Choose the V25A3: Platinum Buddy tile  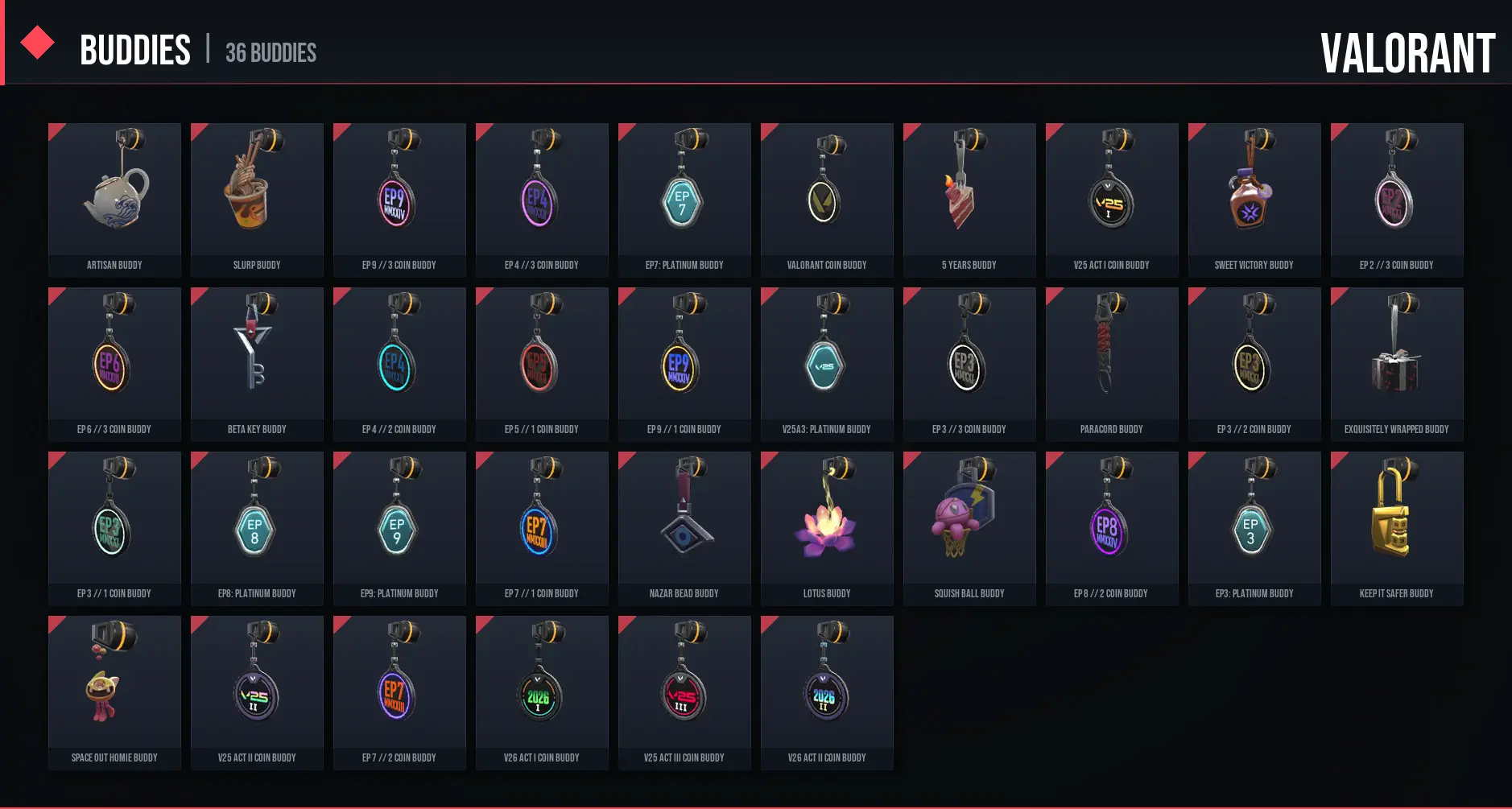827,364
